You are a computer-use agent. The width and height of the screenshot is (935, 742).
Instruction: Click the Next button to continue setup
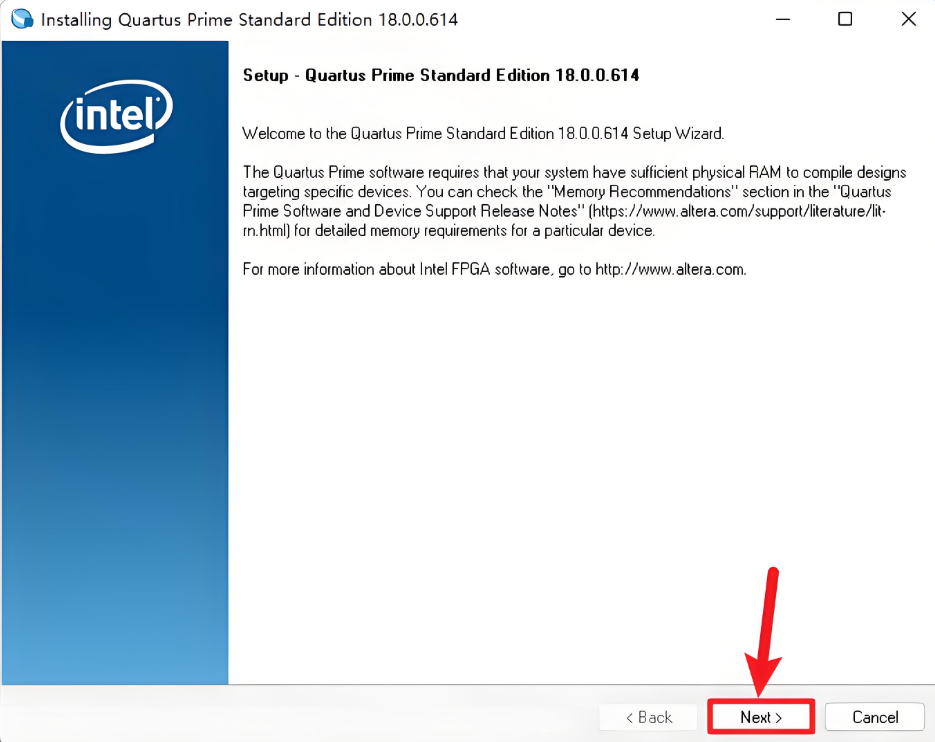click(761, 717)
